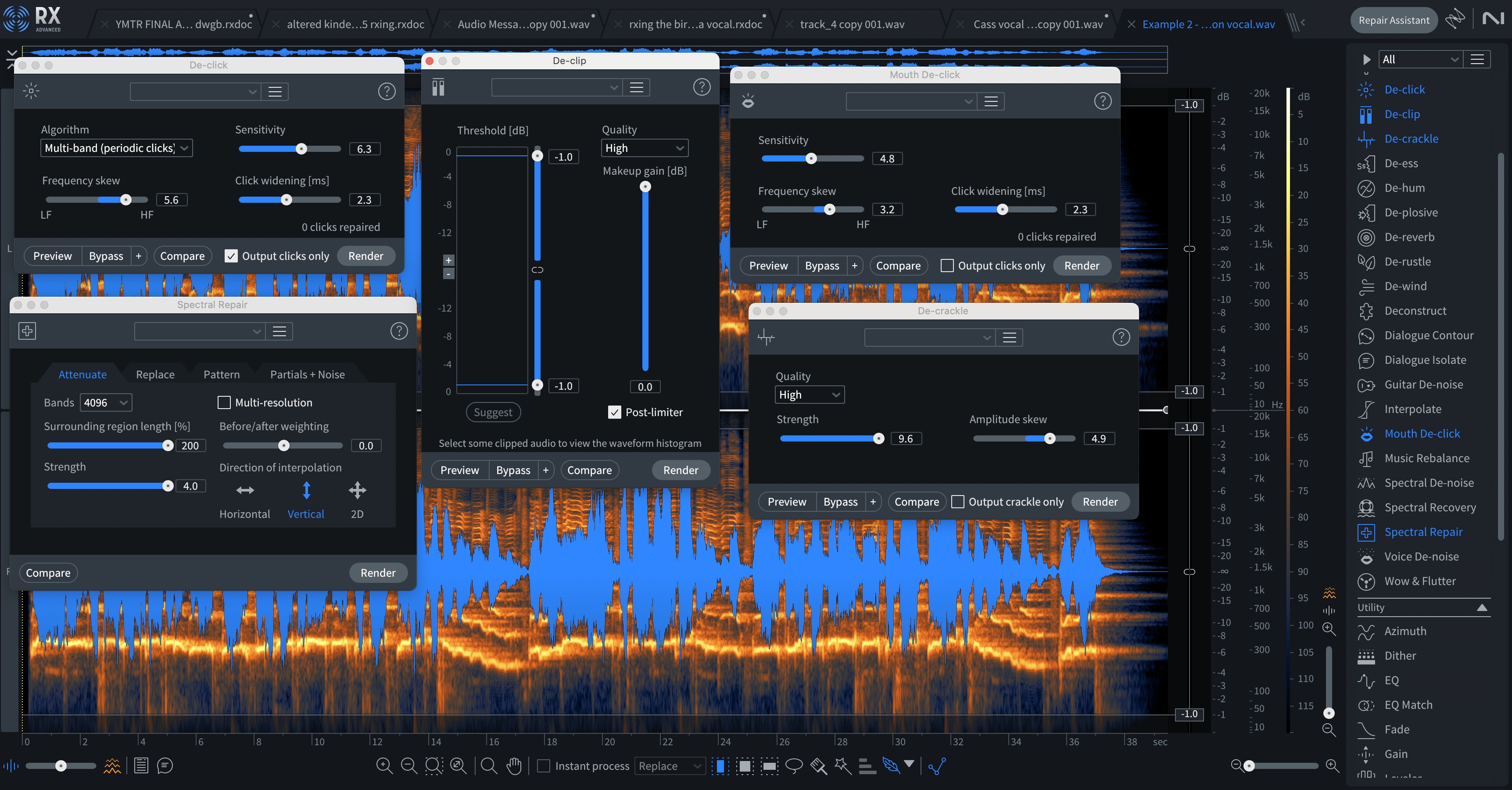Open the Quality dropdown in De-clip

[x=644, y=148]
